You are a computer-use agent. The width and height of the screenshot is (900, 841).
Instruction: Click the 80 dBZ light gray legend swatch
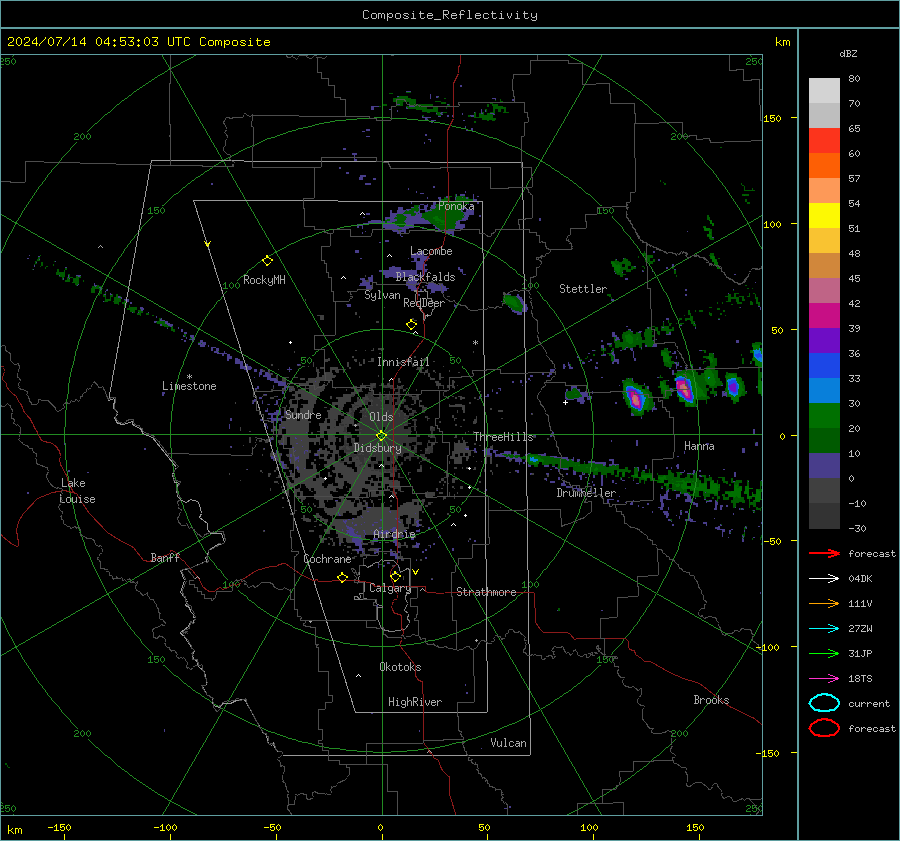tap(824, 90)
